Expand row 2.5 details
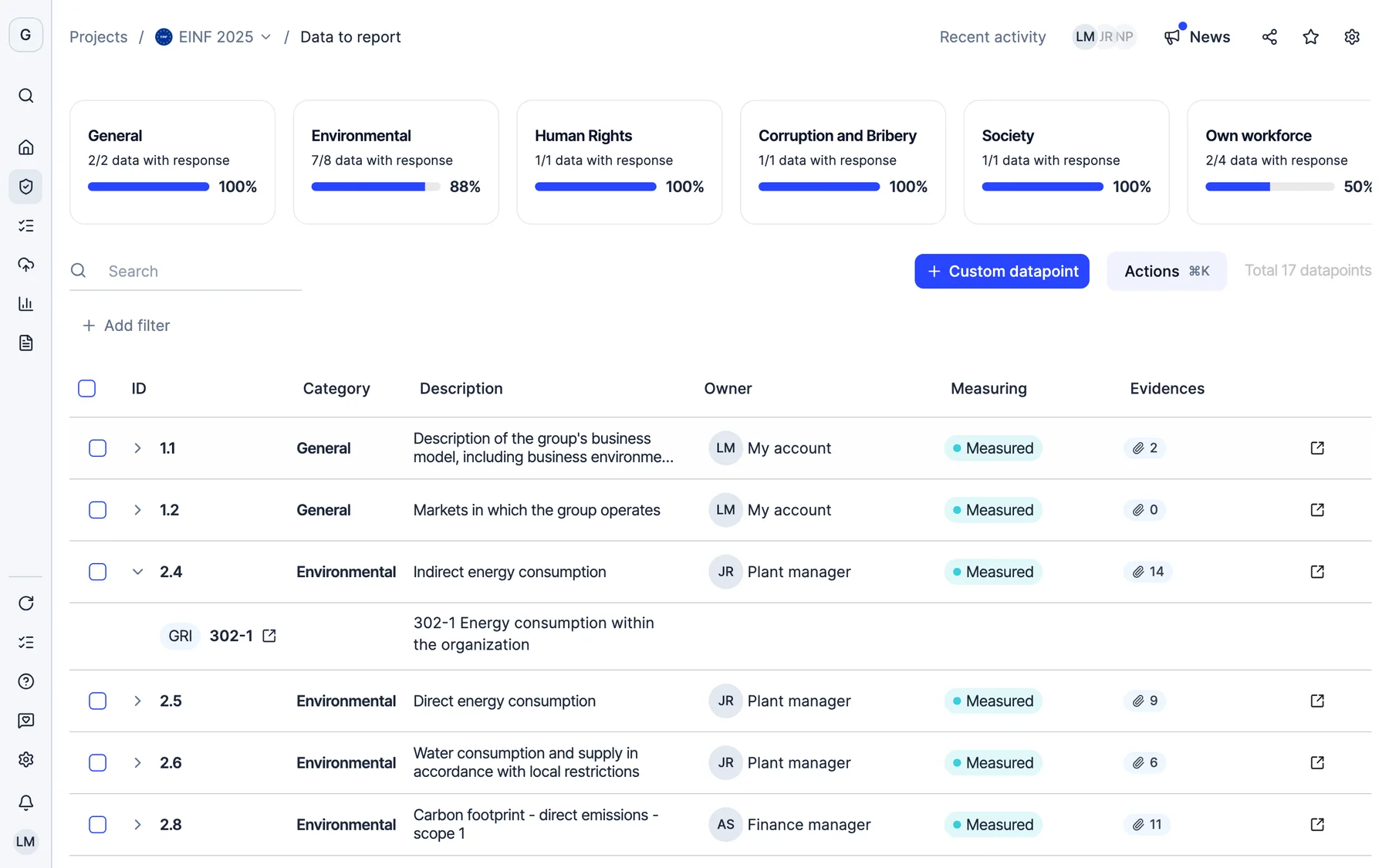 tap(137, 701)
